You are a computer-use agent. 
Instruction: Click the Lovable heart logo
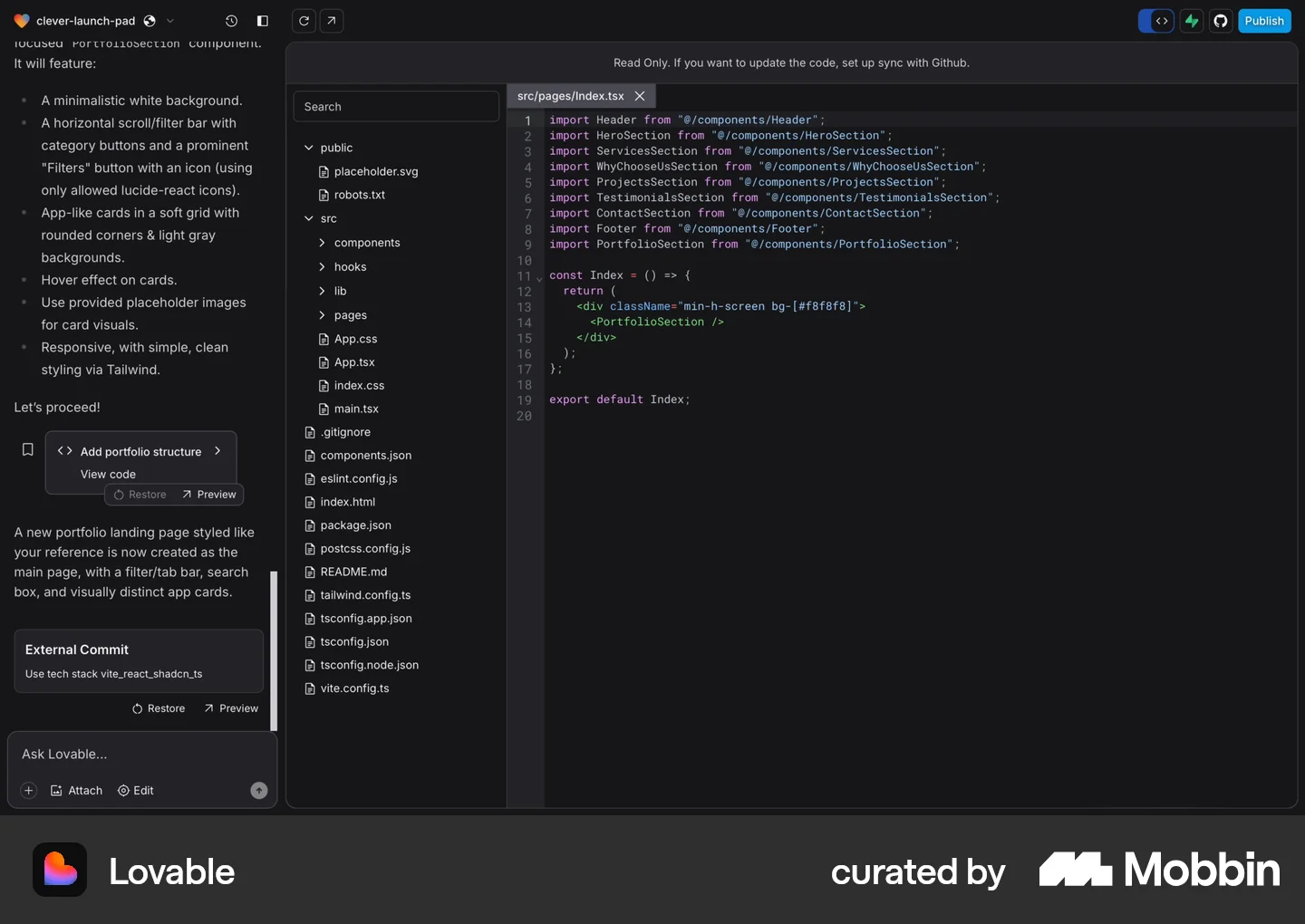tap(22, 21)
